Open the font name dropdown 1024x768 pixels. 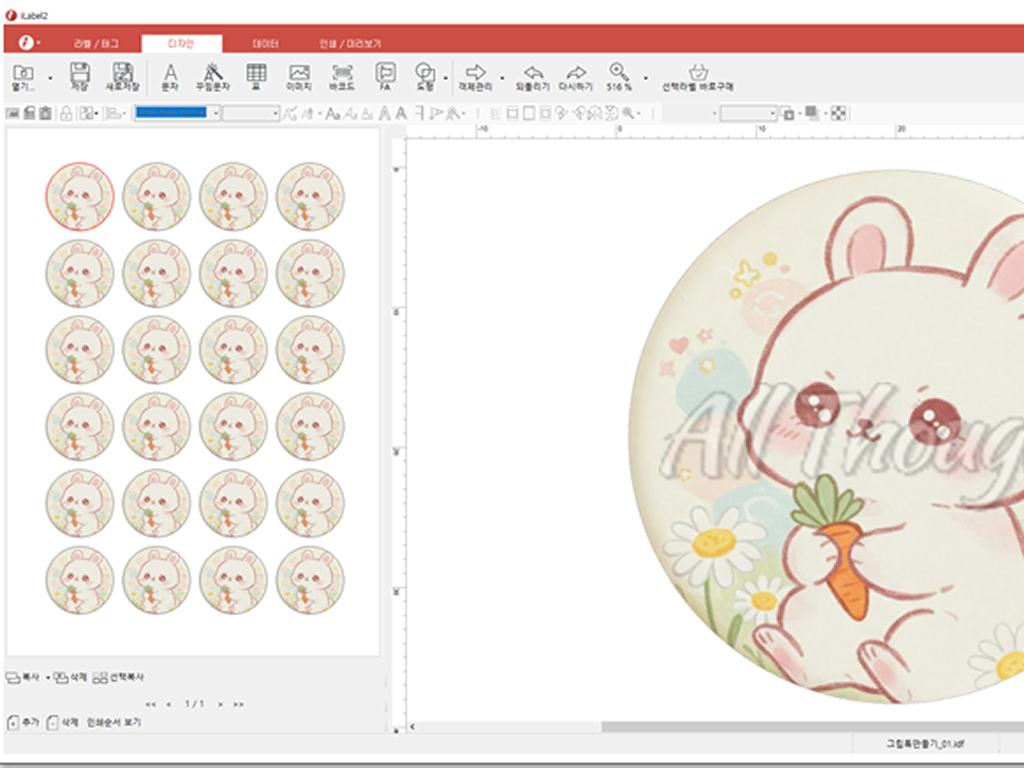[213, 114]
